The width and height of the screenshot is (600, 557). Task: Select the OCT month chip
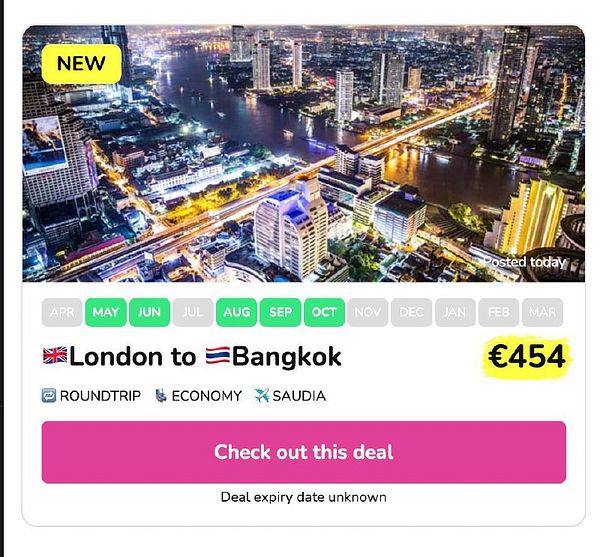[x=324, y=312]
